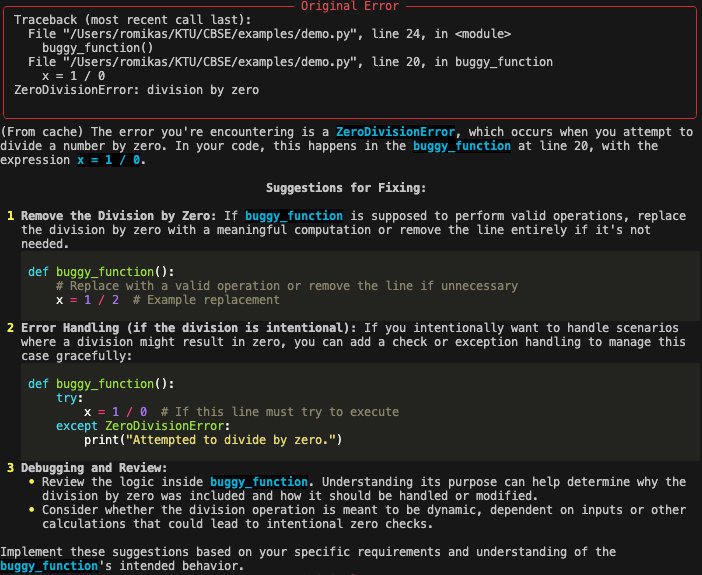Click "x = 1 / 2" code line

[87, 300]
